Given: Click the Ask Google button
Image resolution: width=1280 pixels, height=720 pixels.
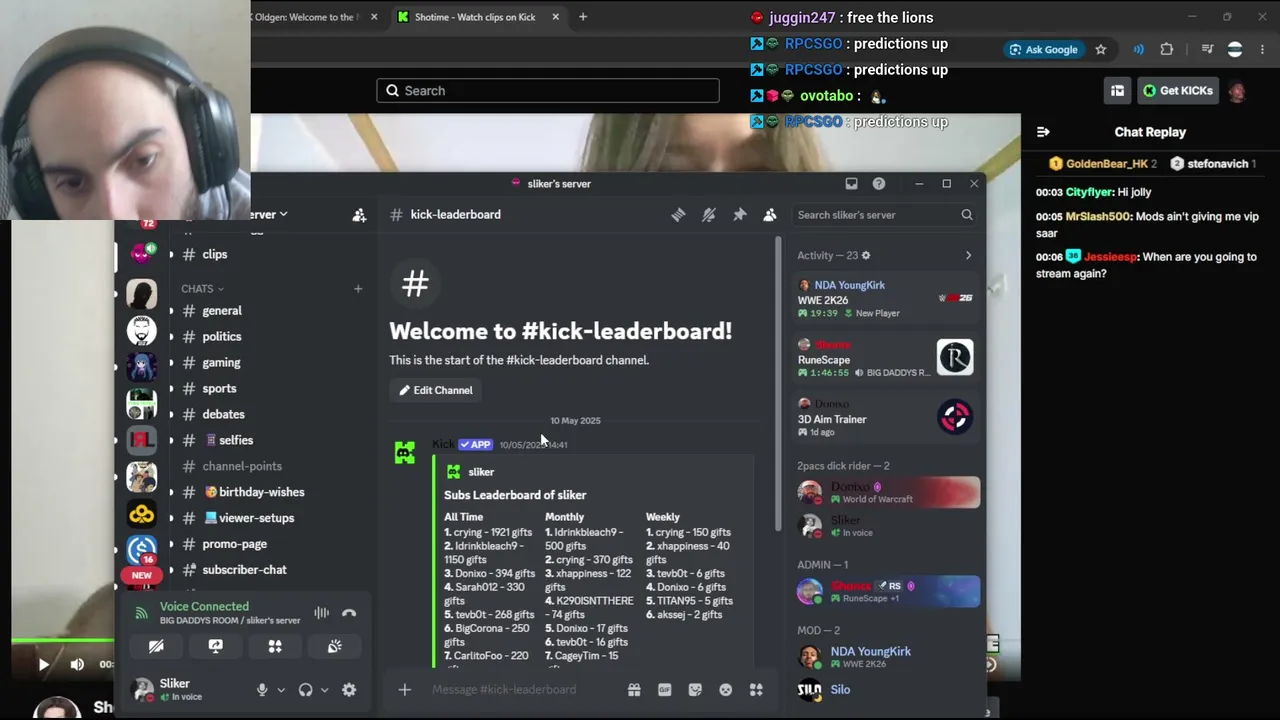Looking at the screenshot, I should coord(1044,50).
